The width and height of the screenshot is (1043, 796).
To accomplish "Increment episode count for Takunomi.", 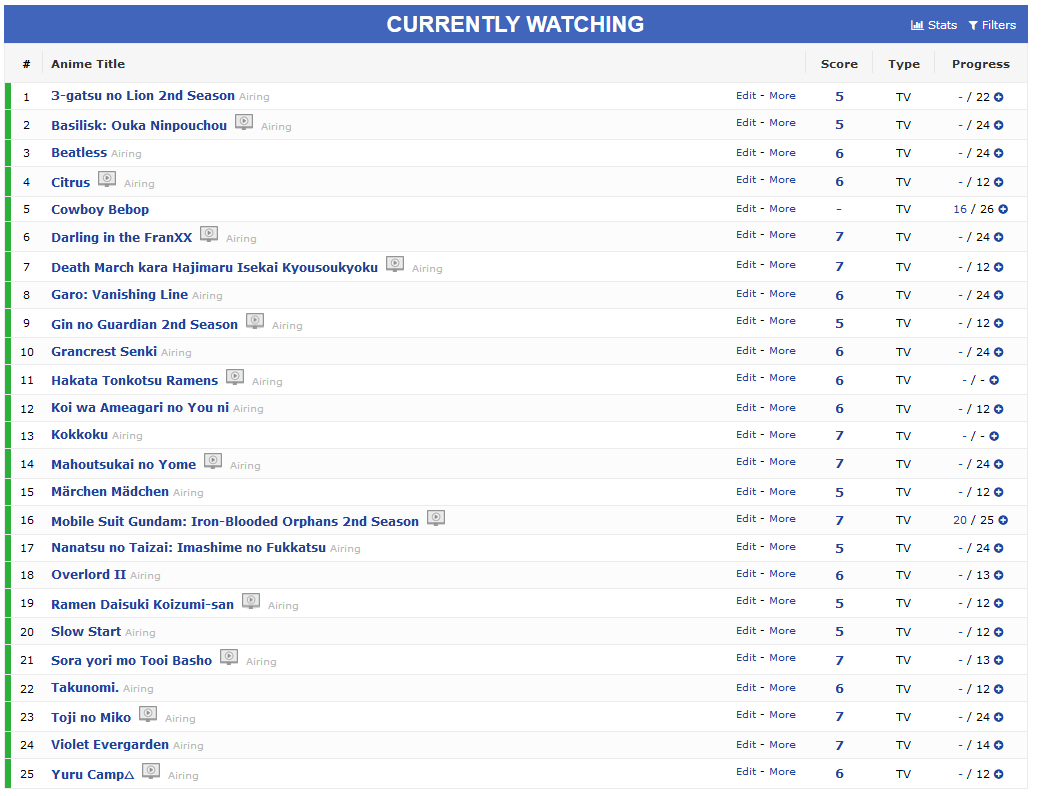I will 998,690.
